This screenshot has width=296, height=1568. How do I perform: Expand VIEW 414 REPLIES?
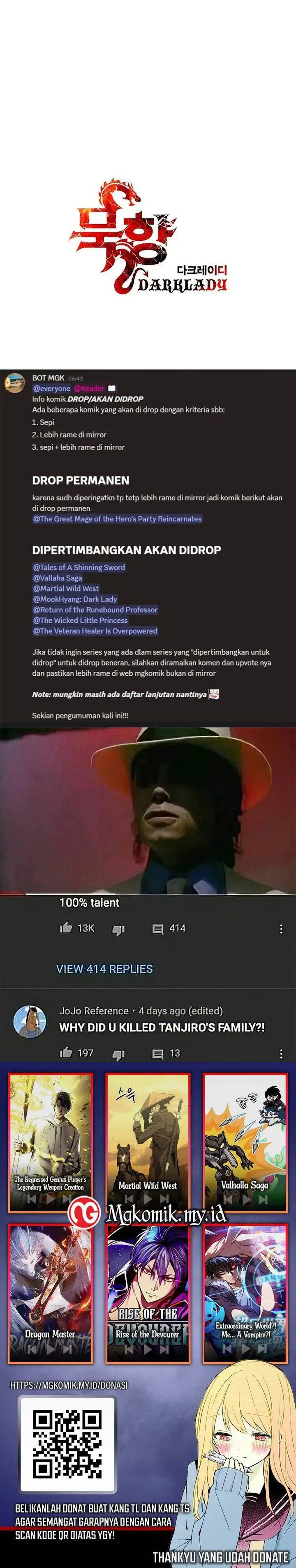104,968
